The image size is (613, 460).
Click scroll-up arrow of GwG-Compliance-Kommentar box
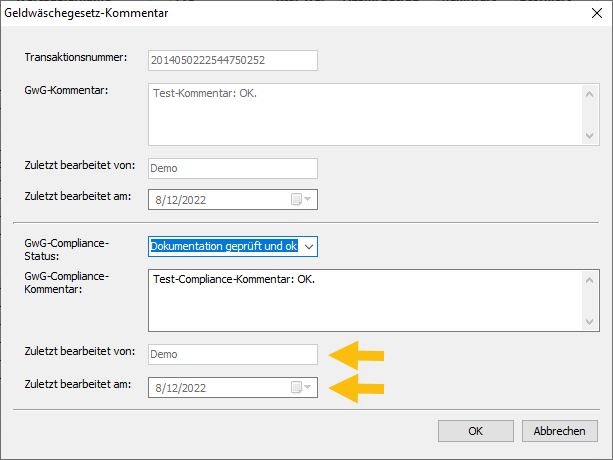point(590,279)
